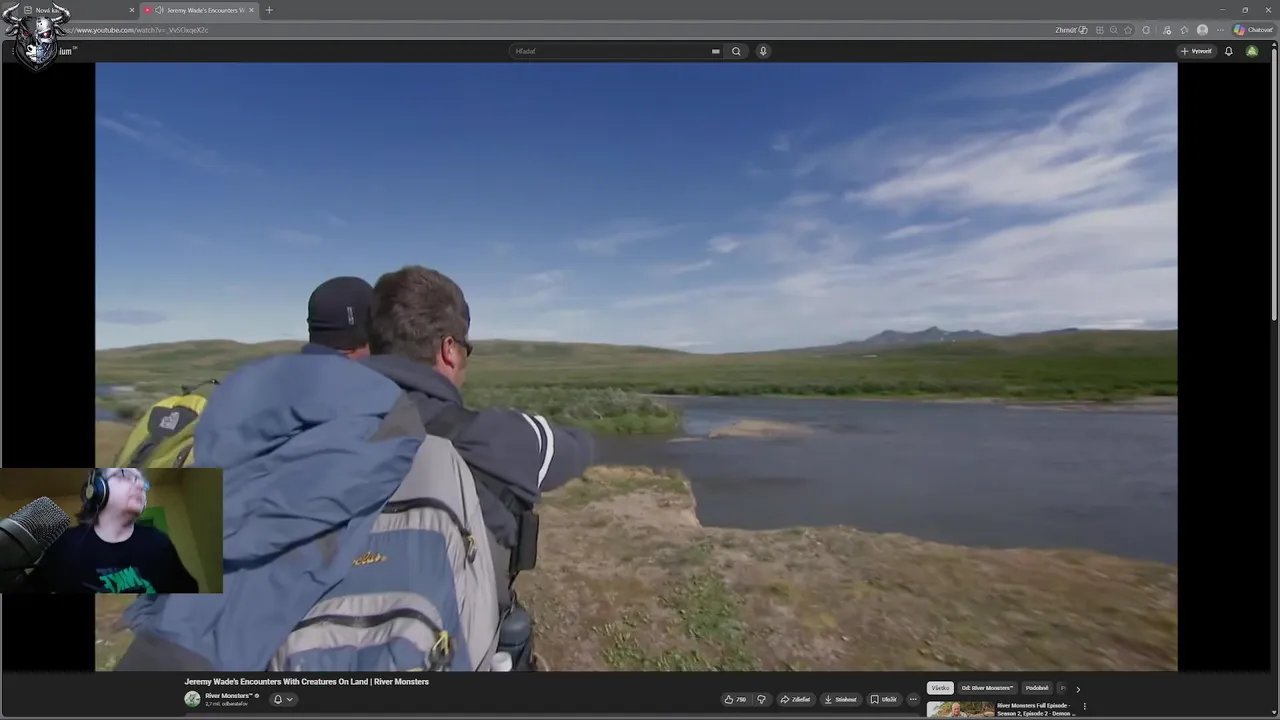
Task: Open the browser profile avatar
Action: coord(1202,30)
